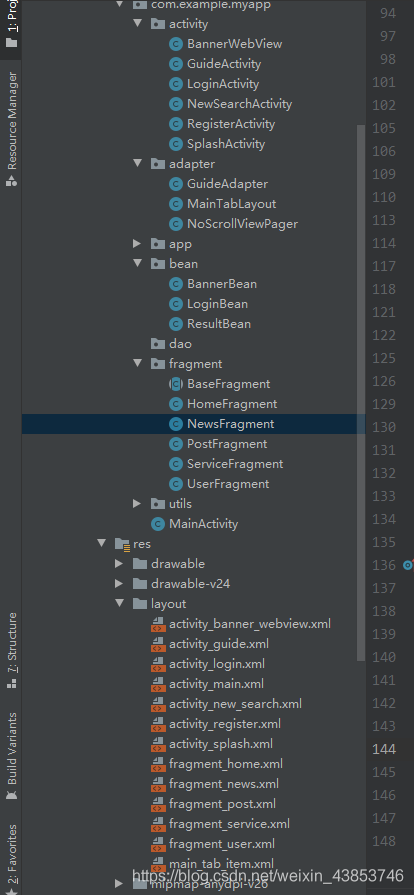Image resolution: width=414 pixels, height=895 pixels.
Task: Select activity_main.xml in layout
Action: point(216,684)
